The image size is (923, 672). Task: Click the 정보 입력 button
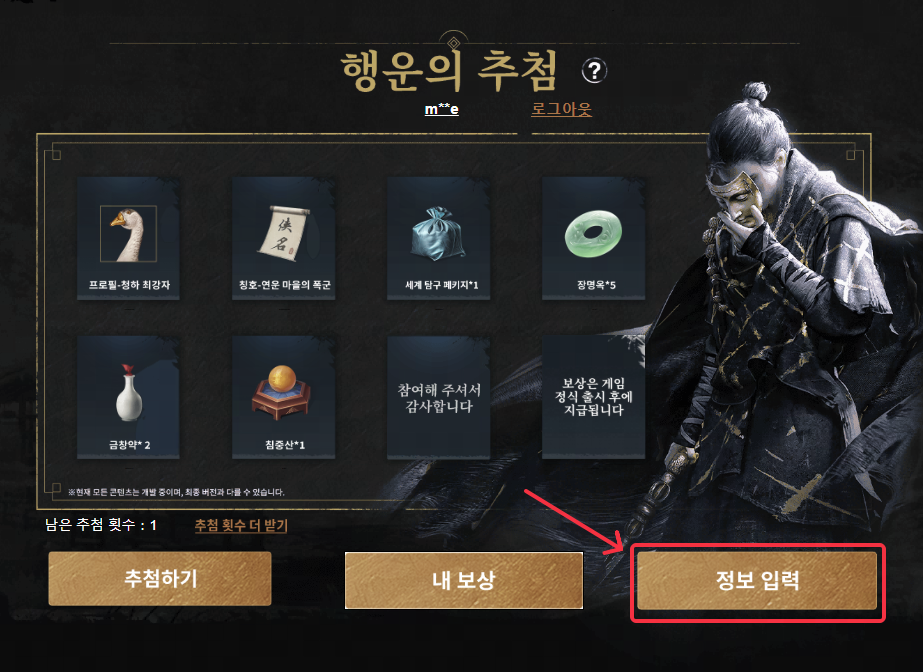pyautogui.click(x=758, y=581)
